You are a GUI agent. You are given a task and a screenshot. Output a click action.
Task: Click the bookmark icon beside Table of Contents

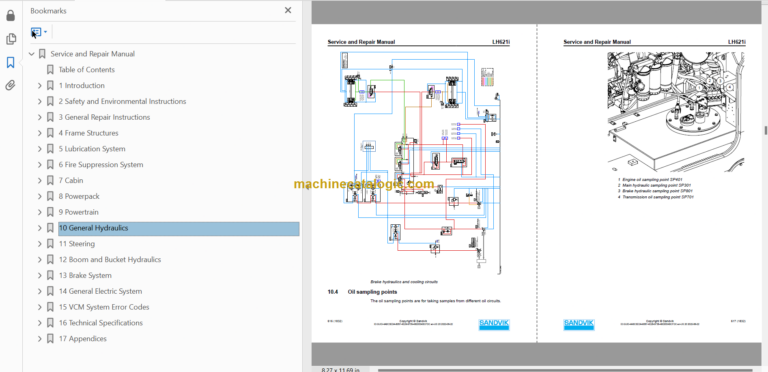(x=50, y=70)
